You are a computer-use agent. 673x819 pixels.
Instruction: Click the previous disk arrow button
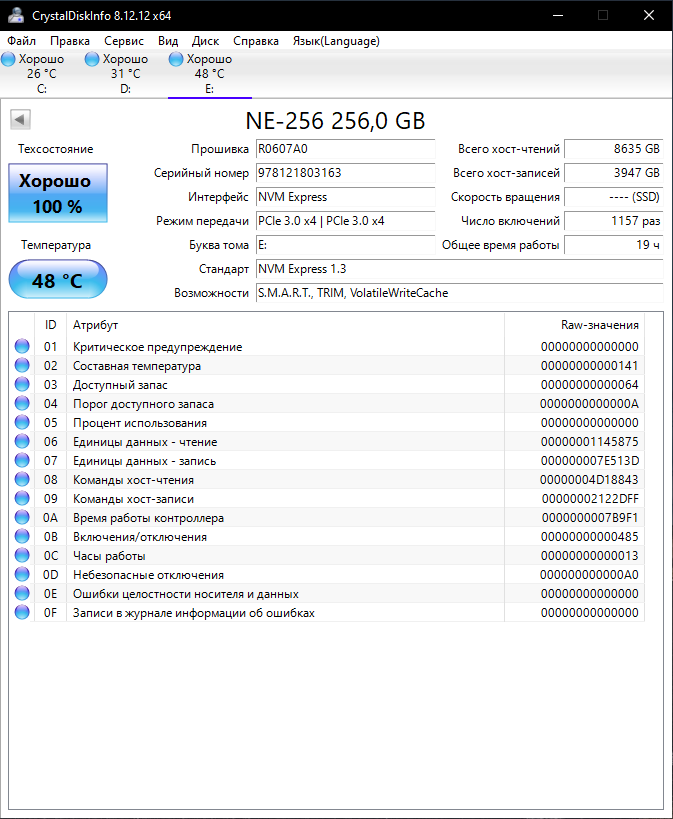20,120
